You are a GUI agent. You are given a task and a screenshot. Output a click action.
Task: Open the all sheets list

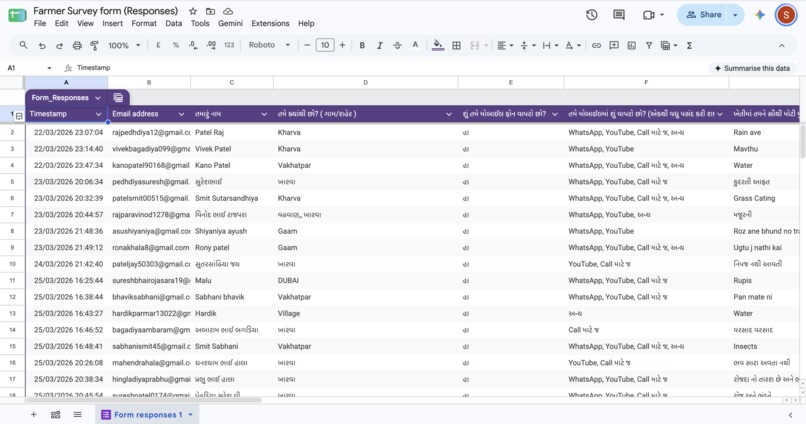[x=77, y=414]
